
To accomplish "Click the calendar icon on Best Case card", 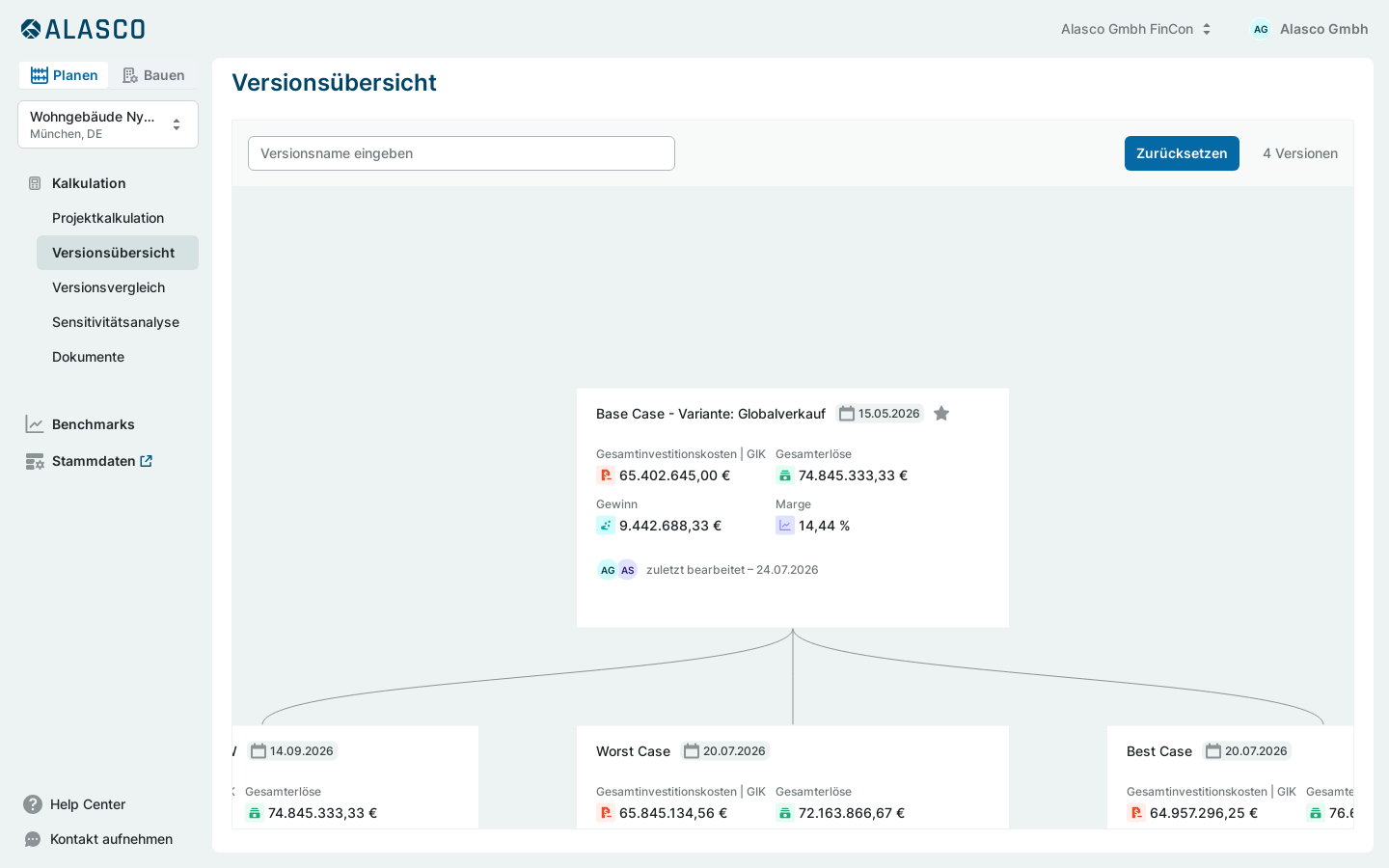I will pyautogui.click(x=1213, y=751).
